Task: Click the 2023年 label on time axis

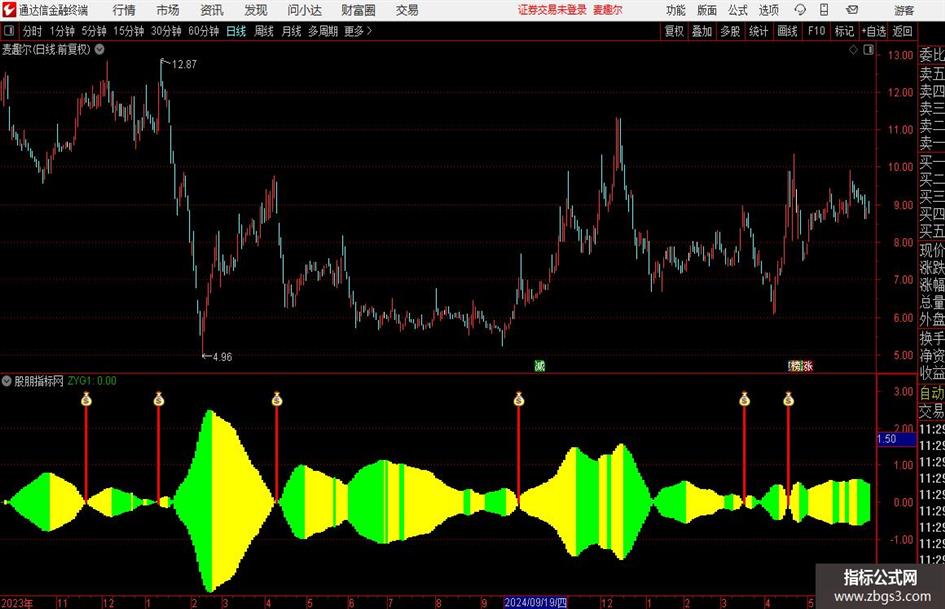Action: pyautogui.click(x=17, y=602)
